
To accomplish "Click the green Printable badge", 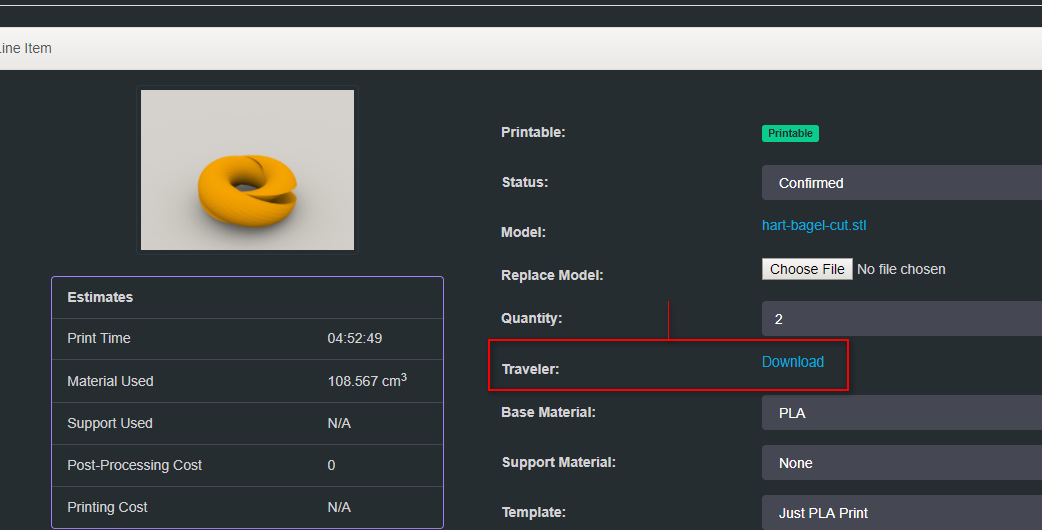I will click(790, 133).
